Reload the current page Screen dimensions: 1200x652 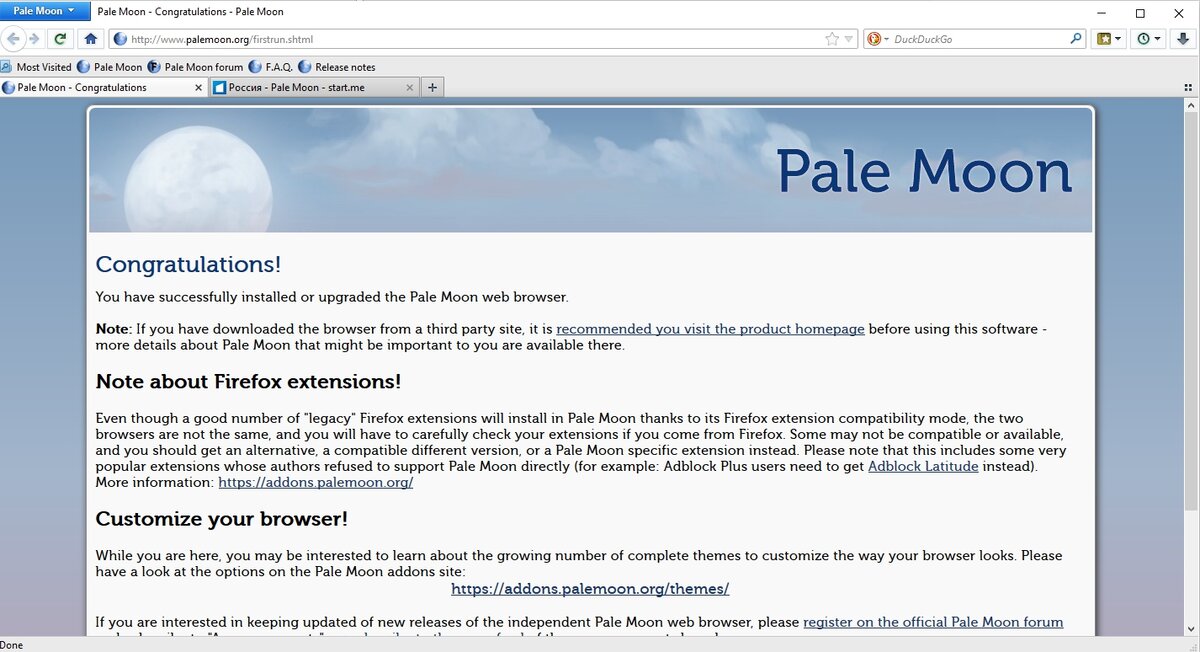click(x=60, y=39)
